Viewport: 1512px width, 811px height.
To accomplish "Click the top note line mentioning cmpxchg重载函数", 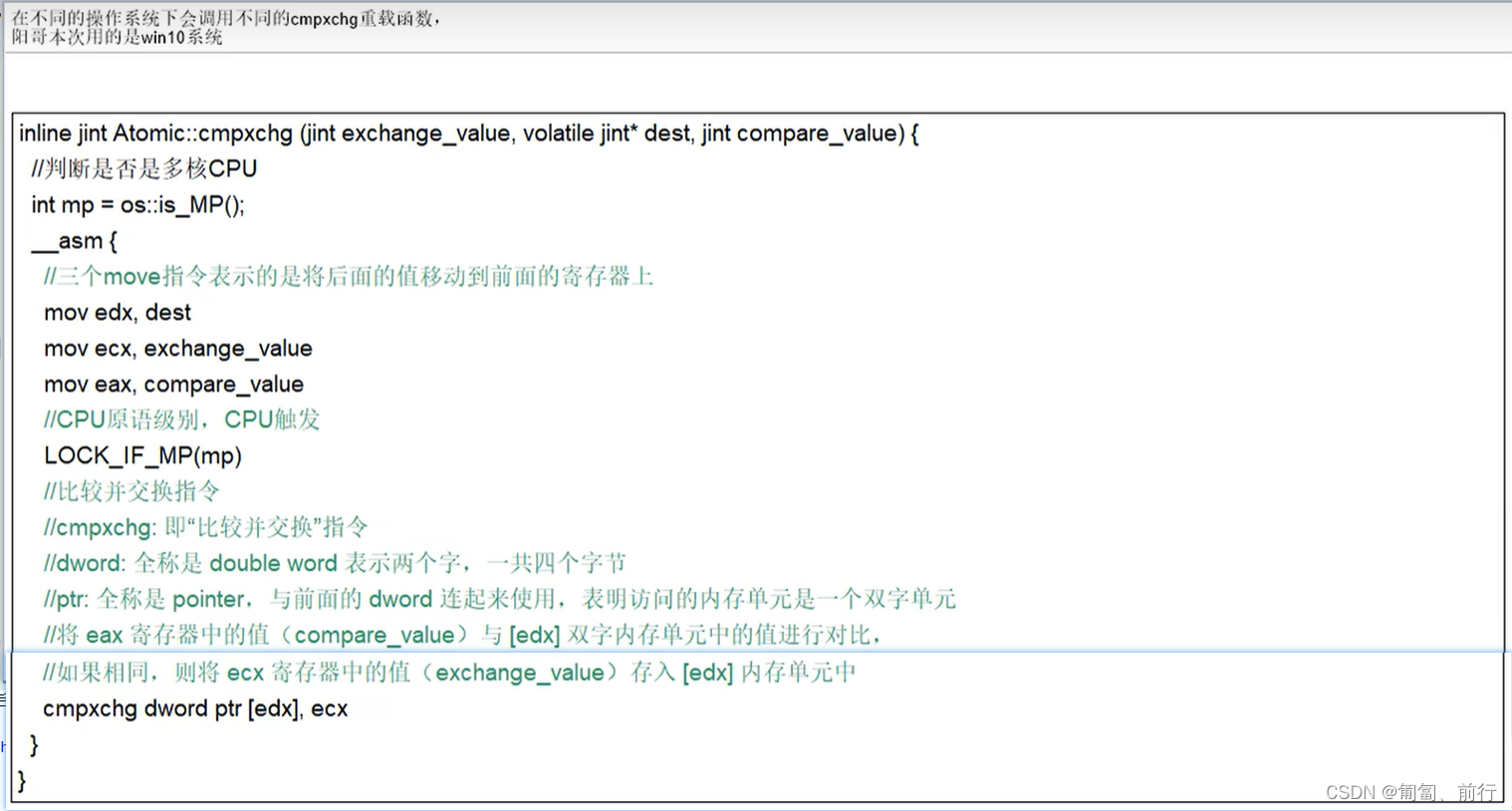I will coord(227,18).
